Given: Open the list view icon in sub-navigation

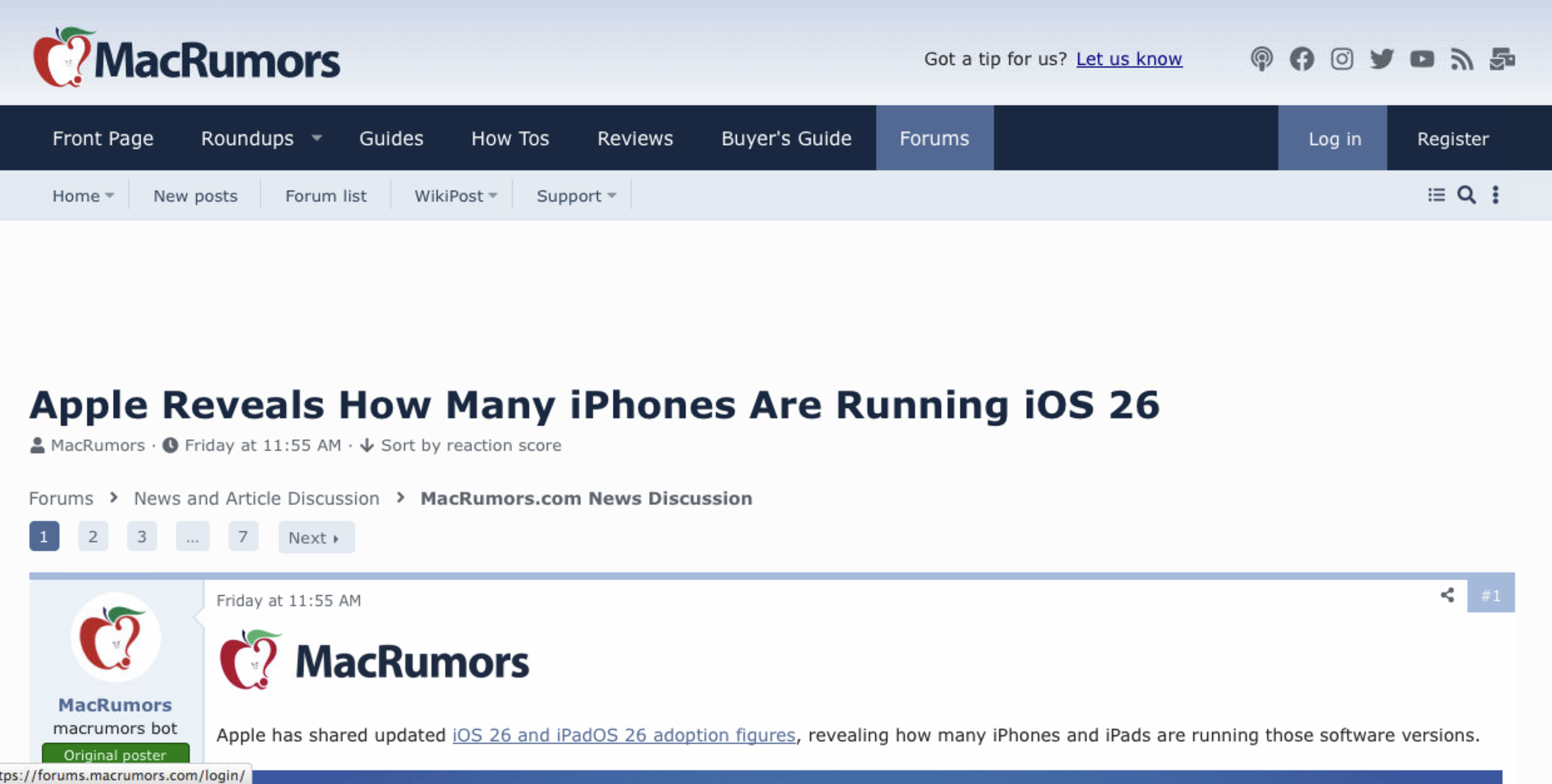Looking at the screenshot, I should click(1436, 195).
